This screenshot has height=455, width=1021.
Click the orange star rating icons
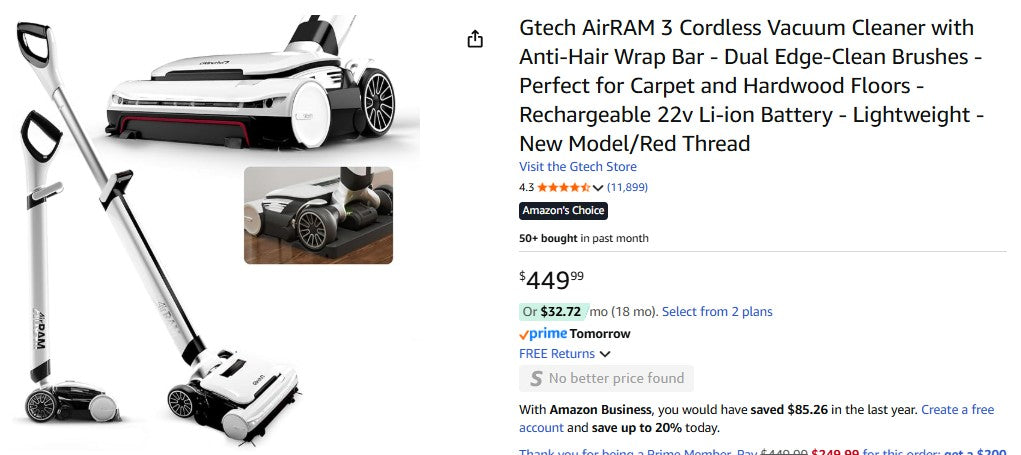click(x=564, y=187)
